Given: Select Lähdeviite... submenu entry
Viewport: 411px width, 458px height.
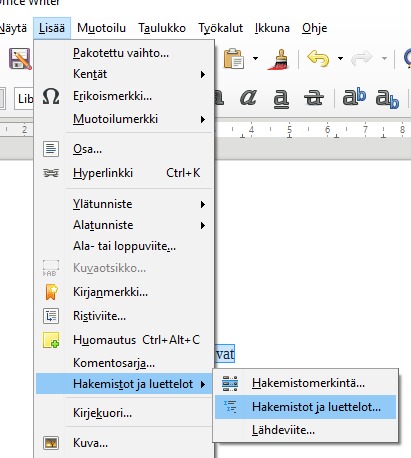Looking at the screenshot, I should click(x=305, y=430).
